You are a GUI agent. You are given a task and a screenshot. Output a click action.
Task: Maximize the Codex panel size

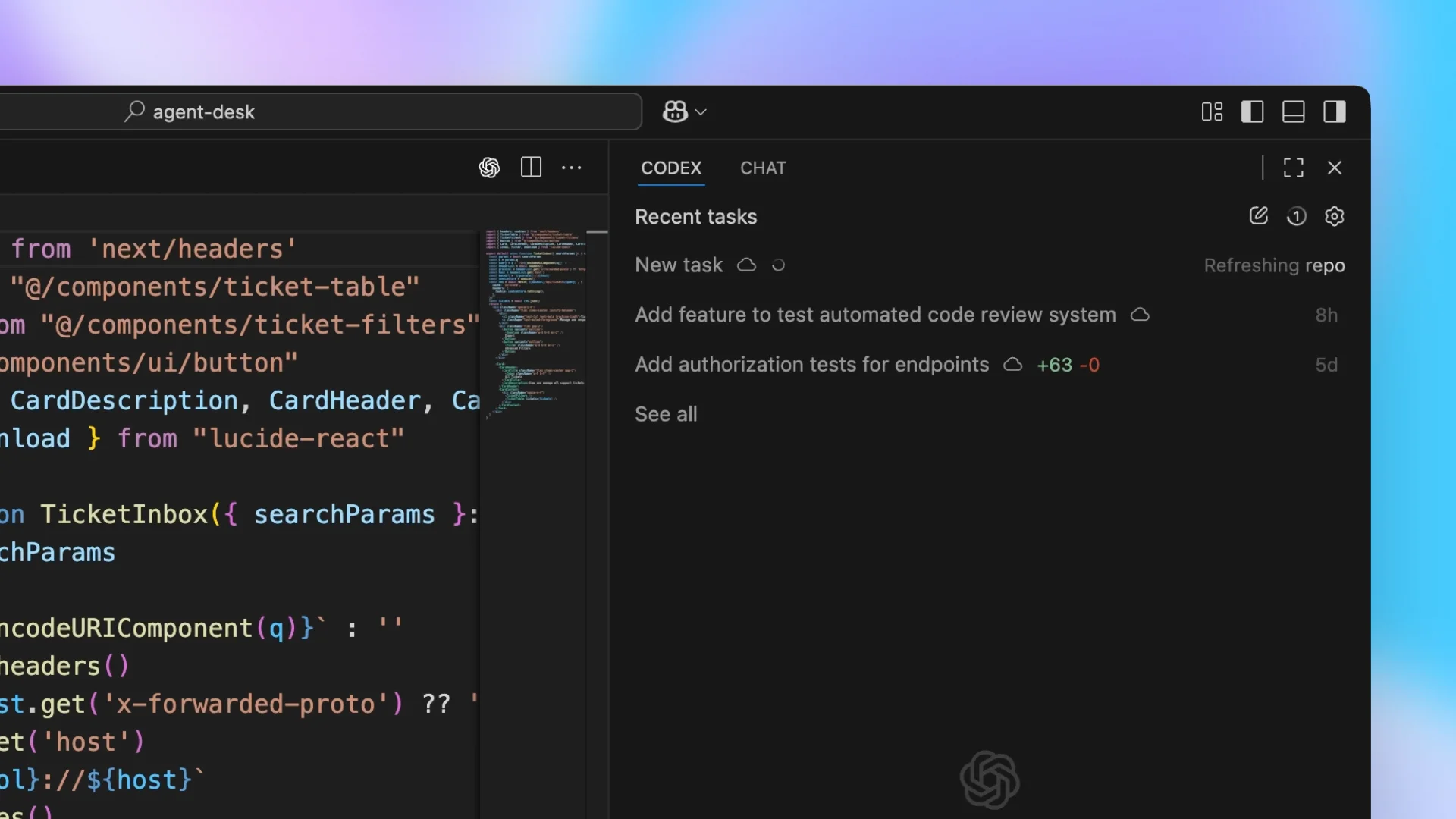point(1293,168)
